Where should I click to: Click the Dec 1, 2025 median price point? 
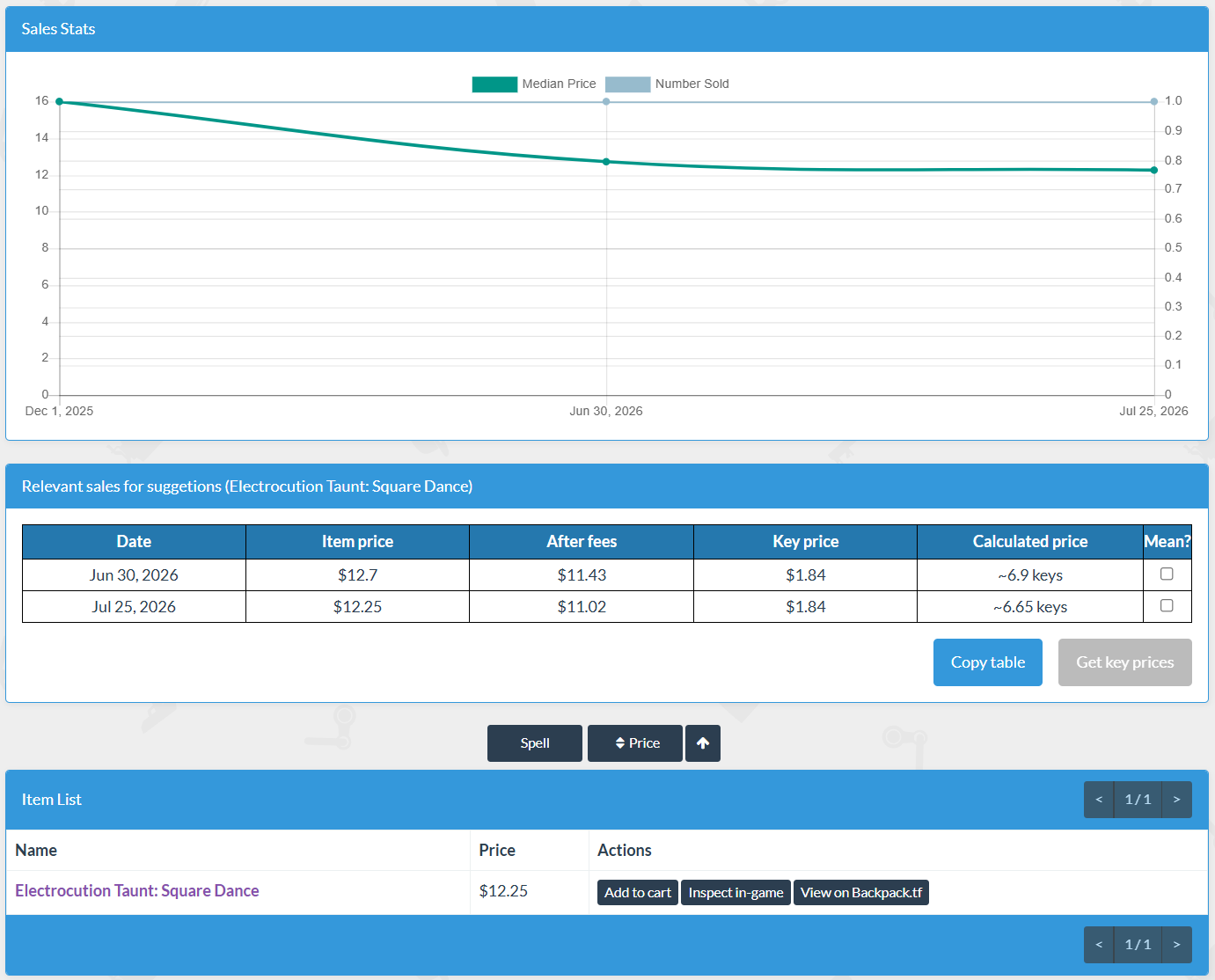(x=60, y=102)
